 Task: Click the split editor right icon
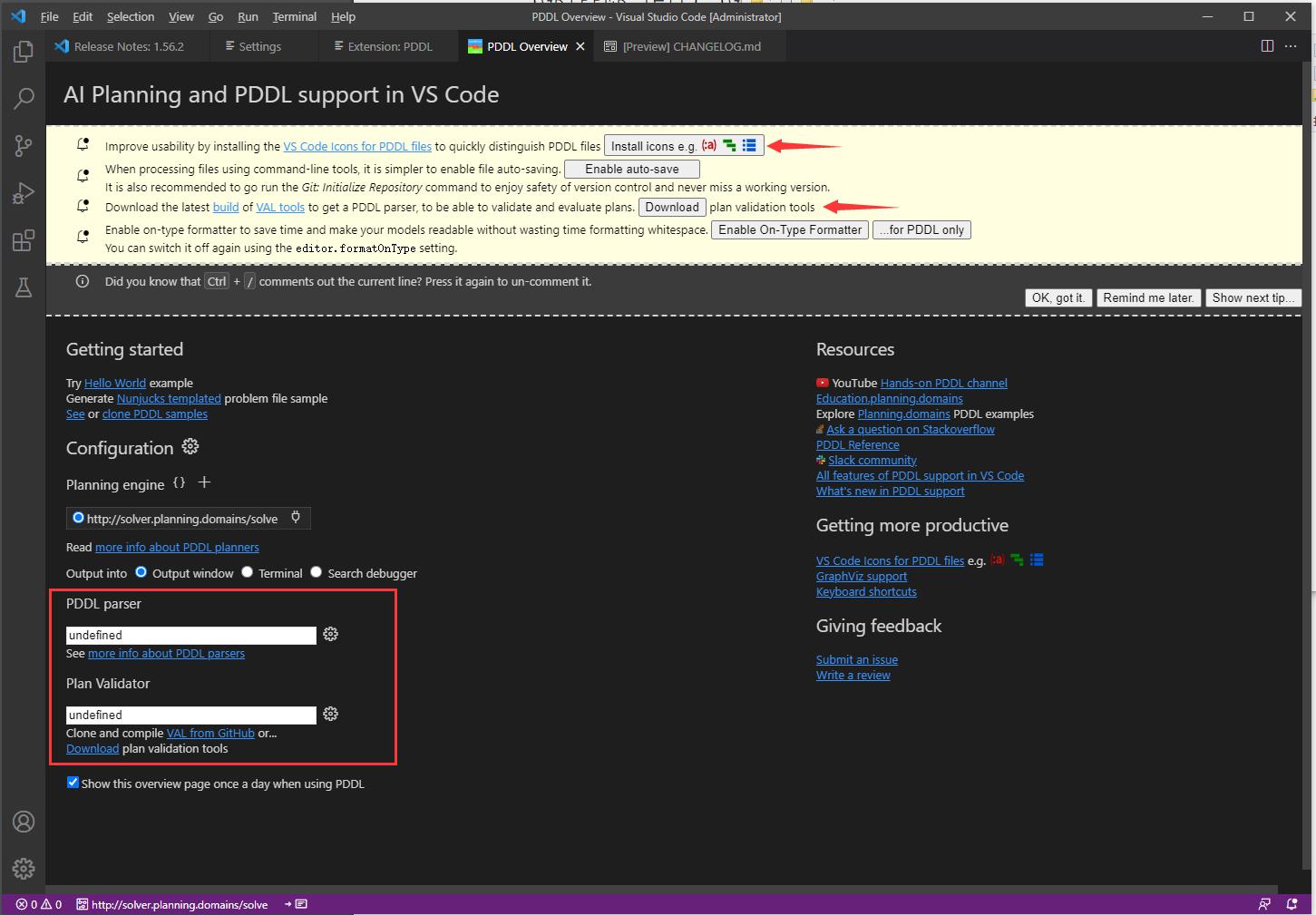(1268, 46)
